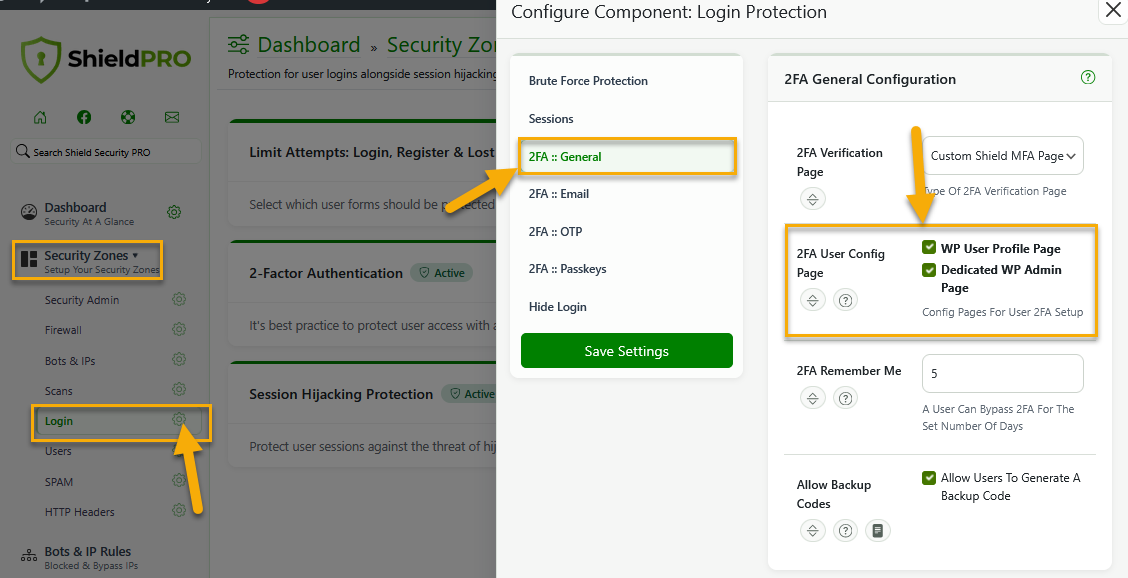Uncheck the WP User Profile Page checkbox

pyautogui.click(x=929, y=248)
